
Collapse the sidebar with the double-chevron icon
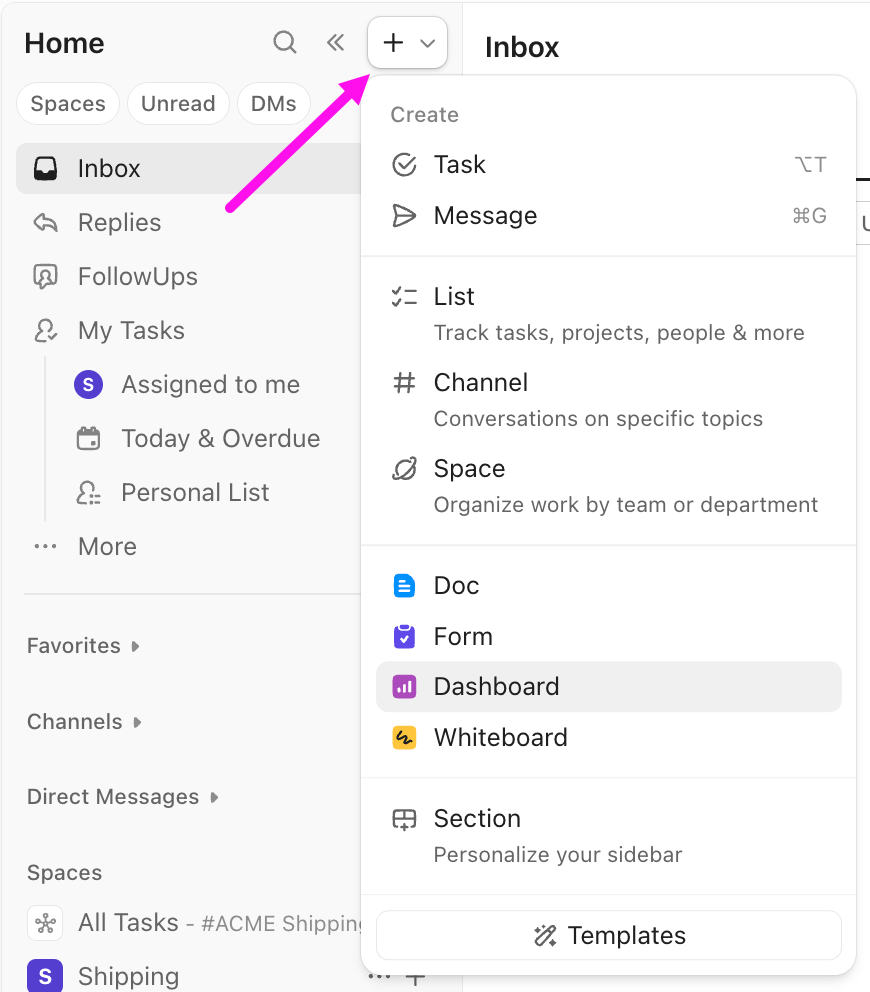335,42
